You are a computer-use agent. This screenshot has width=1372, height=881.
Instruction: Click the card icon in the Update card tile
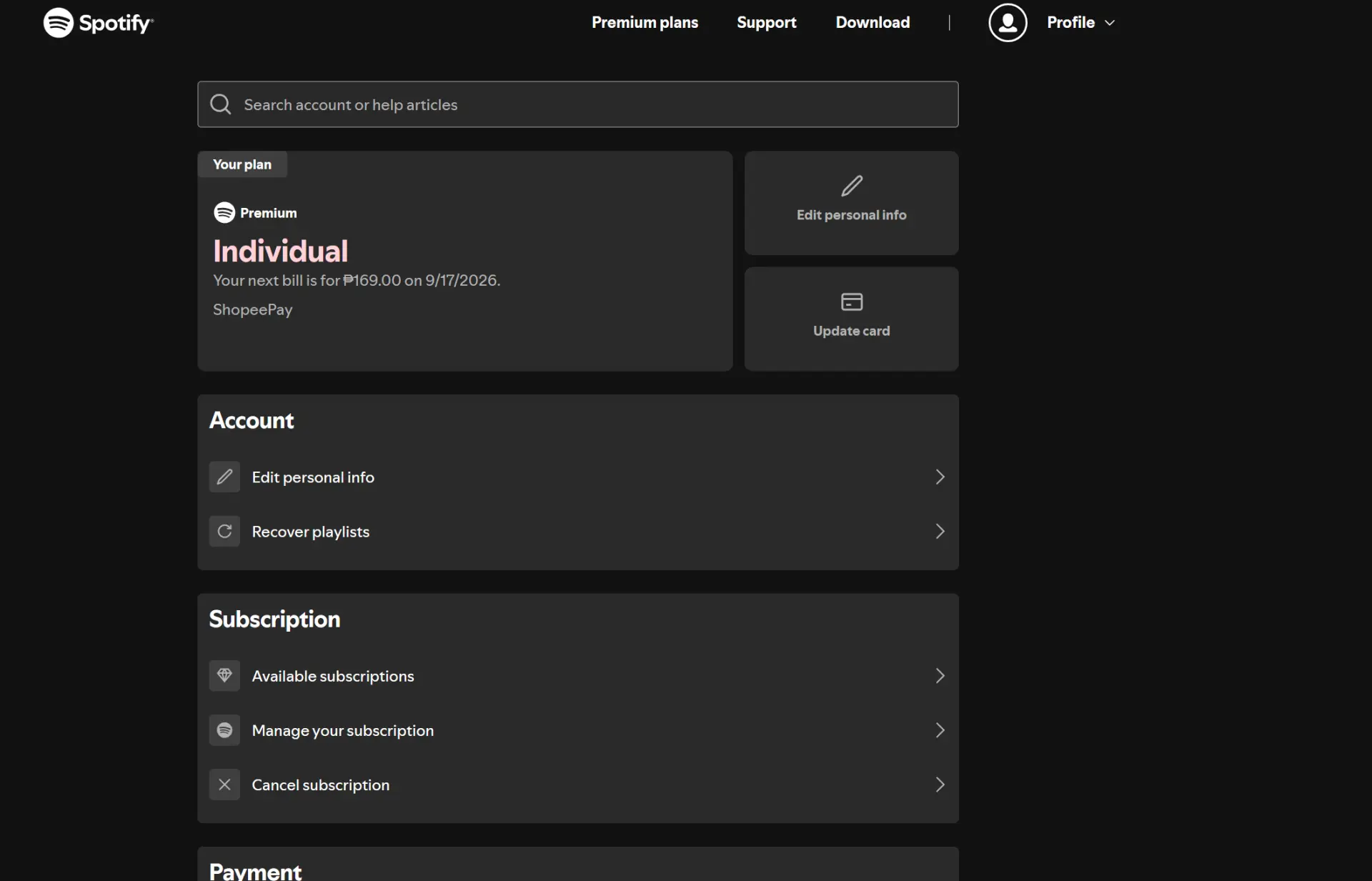point(852,302)
